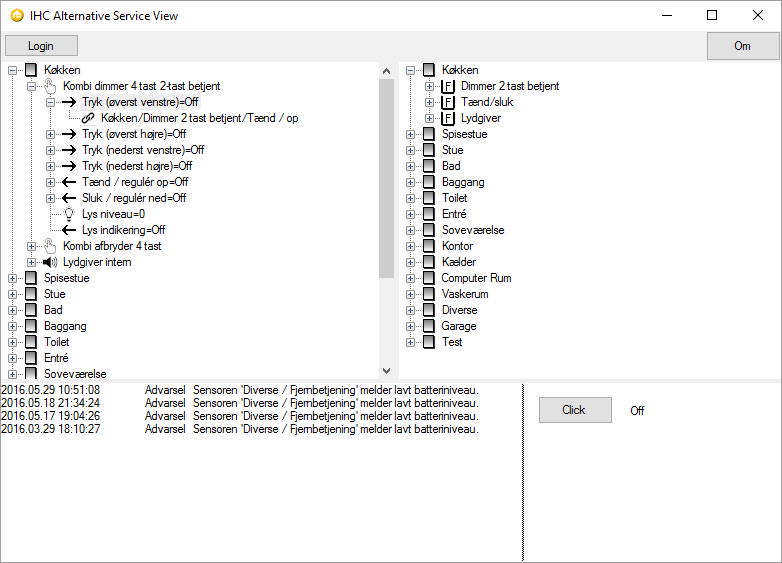Click the hand icon beside Kombi afbryder 4 tast

[50, 246]
